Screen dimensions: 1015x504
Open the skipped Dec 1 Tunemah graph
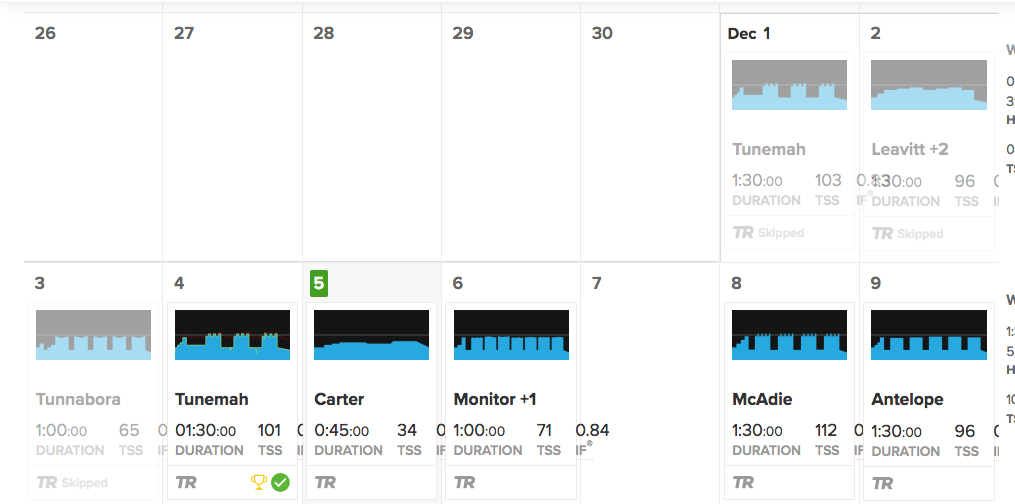790,85
